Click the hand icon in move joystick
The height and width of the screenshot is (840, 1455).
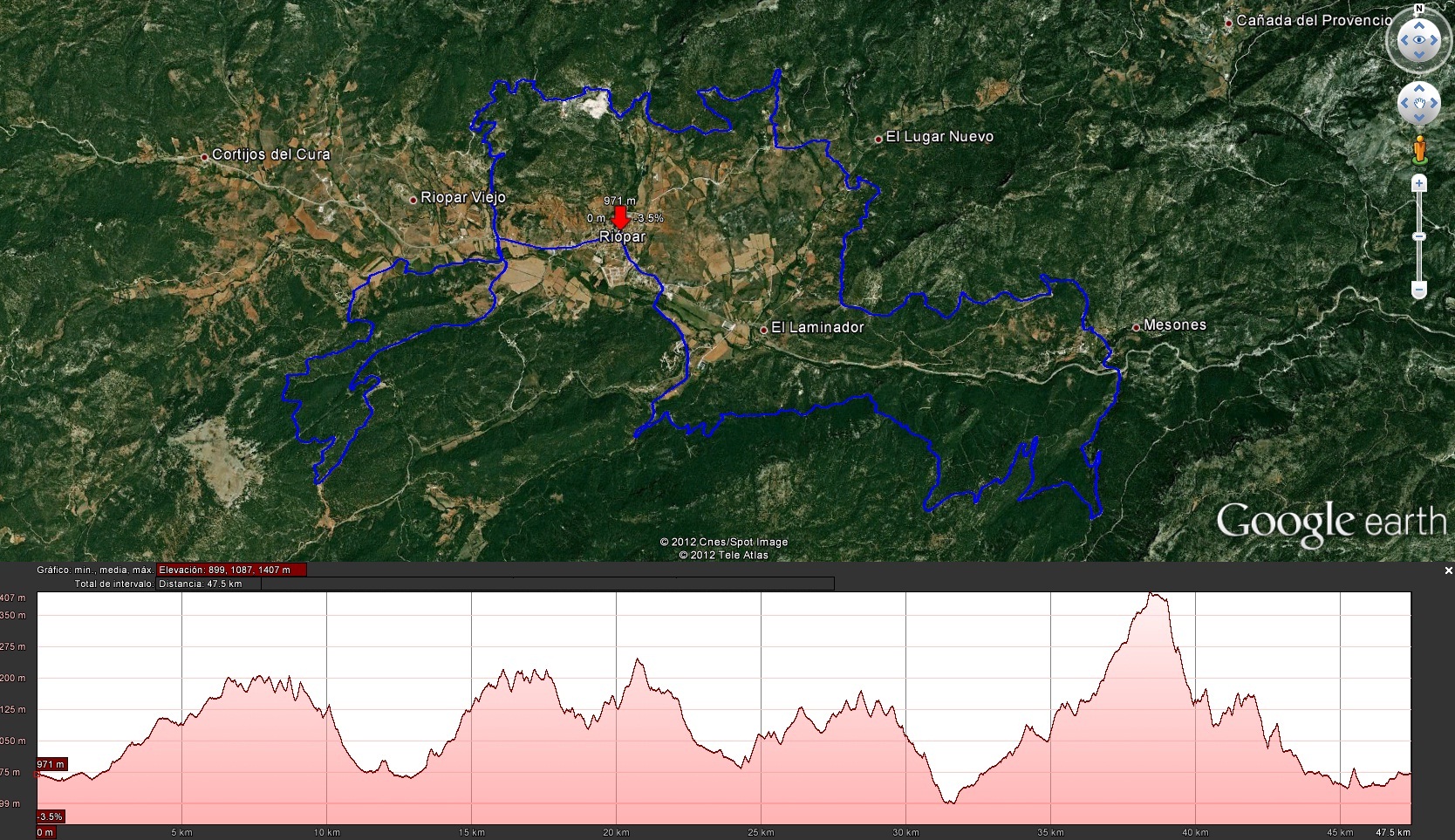tap(1419, 104)
